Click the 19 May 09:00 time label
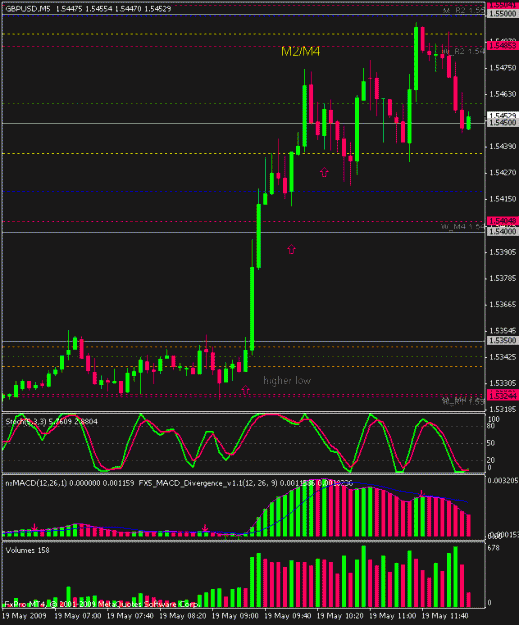The image size is (519, 625). pos(235,616)
